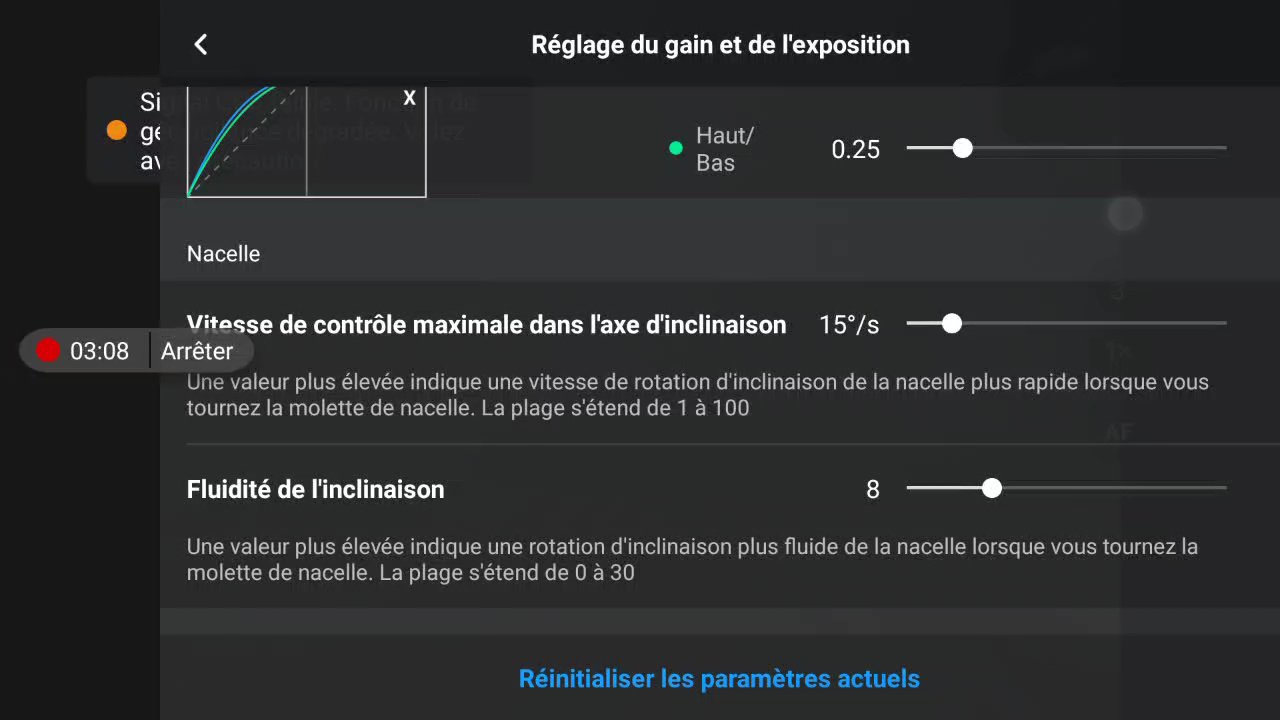Click the Haut/Bas label text

click(725, 149)
